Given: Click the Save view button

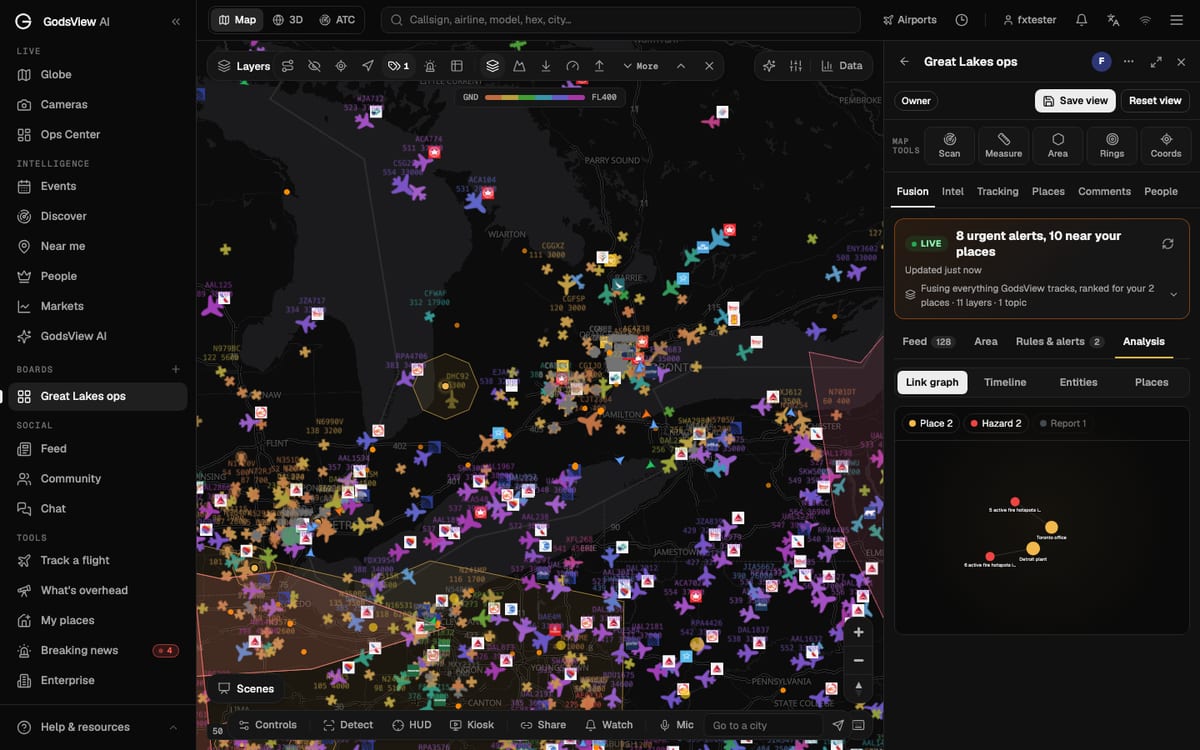Looking at the screenshot, I should [x=1075, y=100].
